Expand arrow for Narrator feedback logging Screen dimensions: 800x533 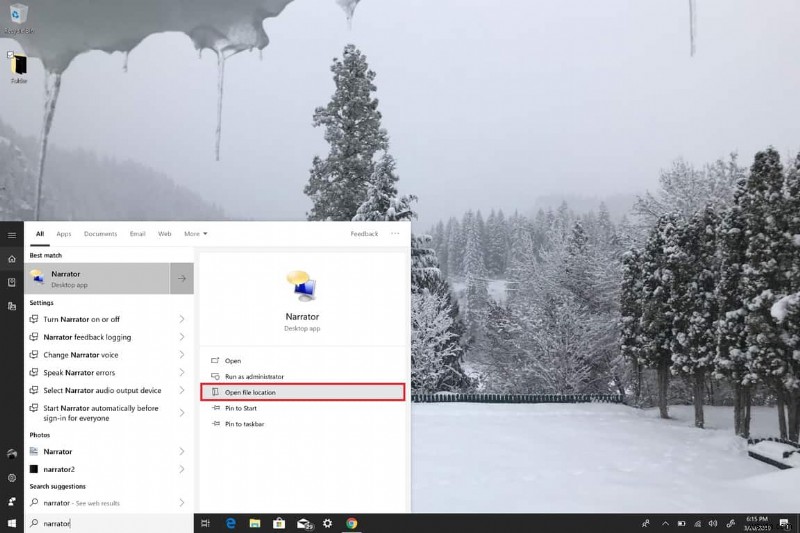[x=182, y=337]
